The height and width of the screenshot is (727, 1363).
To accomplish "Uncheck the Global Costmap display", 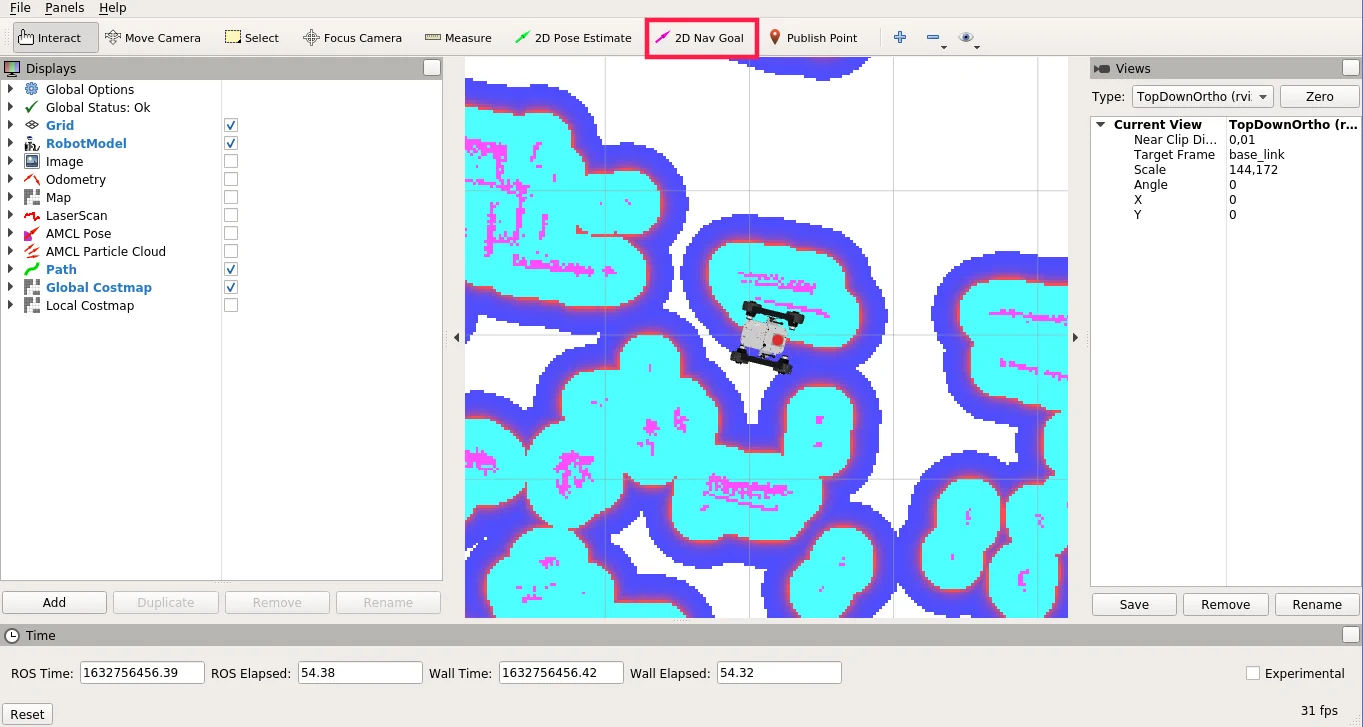I will [x=231, y=288].
